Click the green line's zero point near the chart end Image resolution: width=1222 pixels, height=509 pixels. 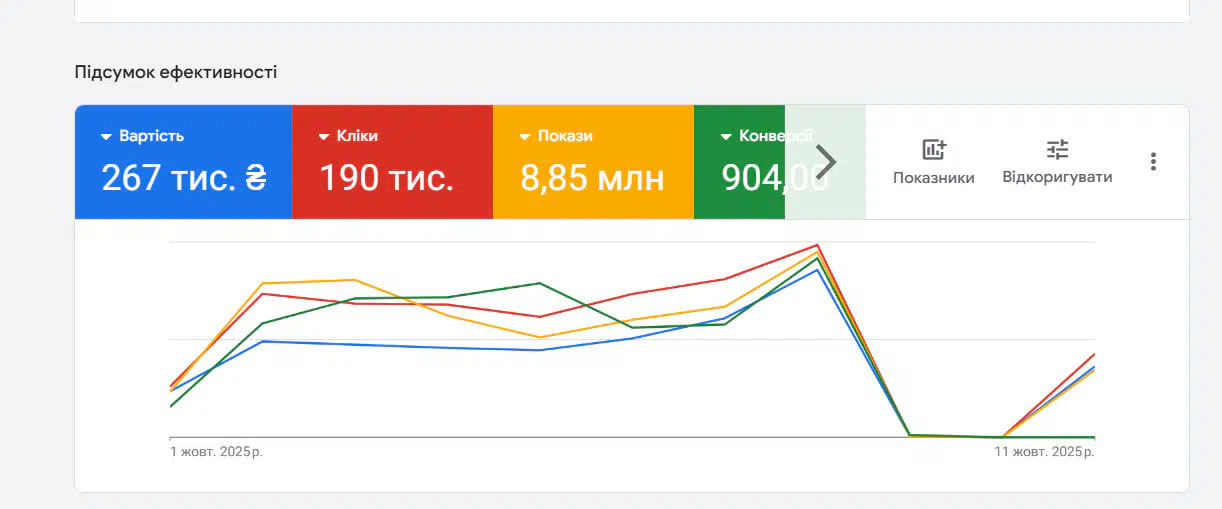click(x=1050, y=437)
